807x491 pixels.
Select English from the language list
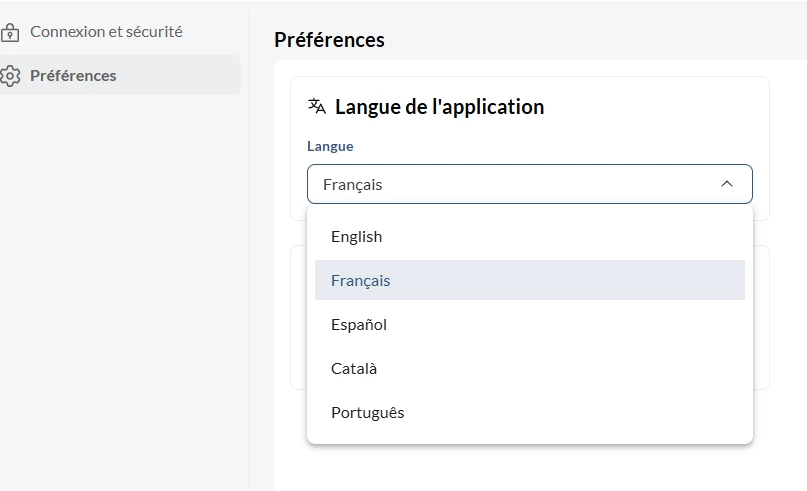tap(357, 237)
